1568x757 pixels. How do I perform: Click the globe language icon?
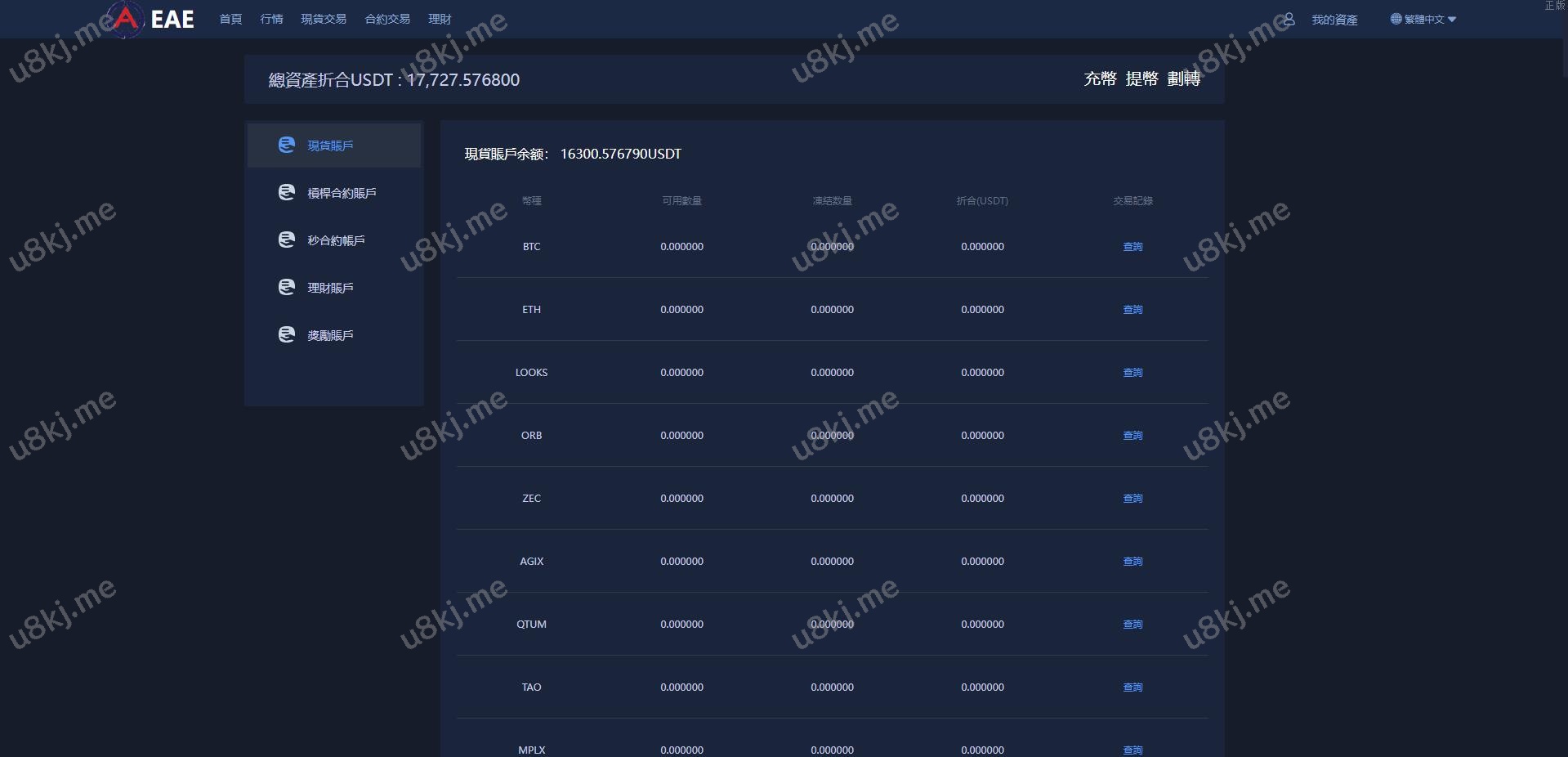1396,19
